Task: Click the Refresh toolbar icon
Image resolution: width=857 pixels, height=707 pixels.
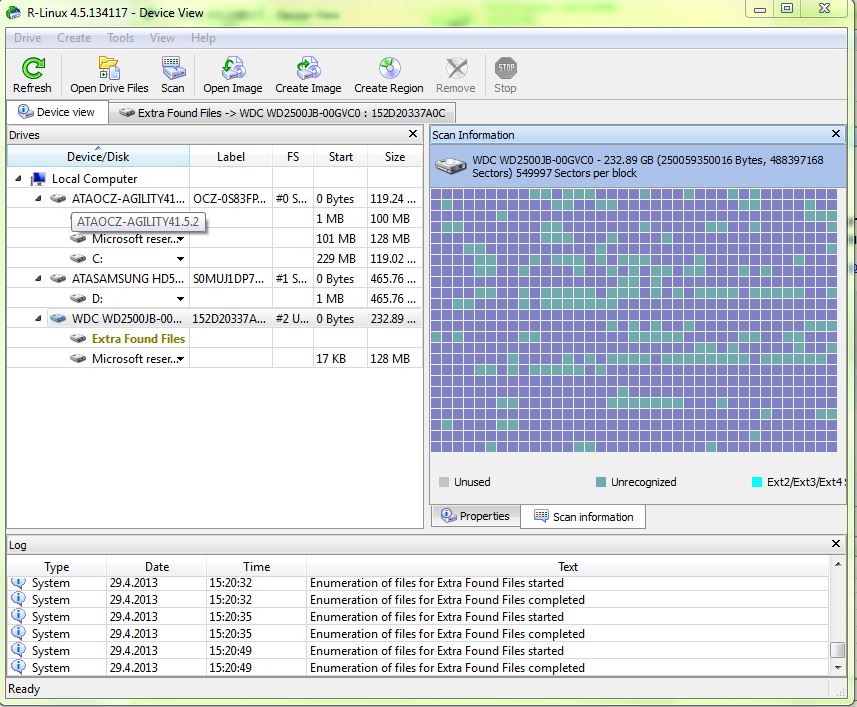Action: coord(33,68)
